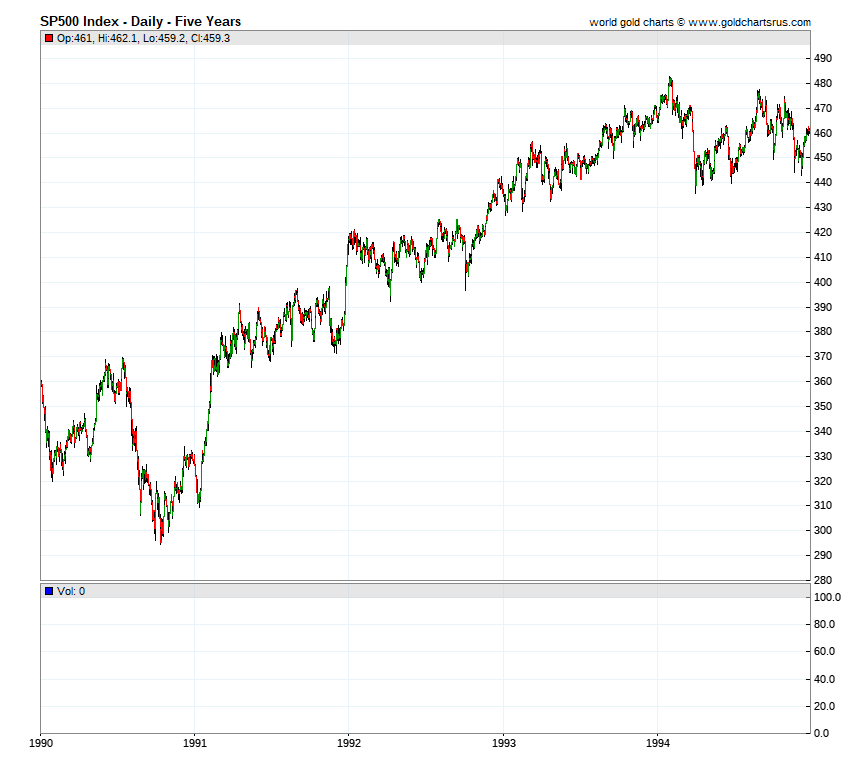Click the 1992 x-axis label
The width and height of the screenshot is (850, 769).
pos(349,743)
